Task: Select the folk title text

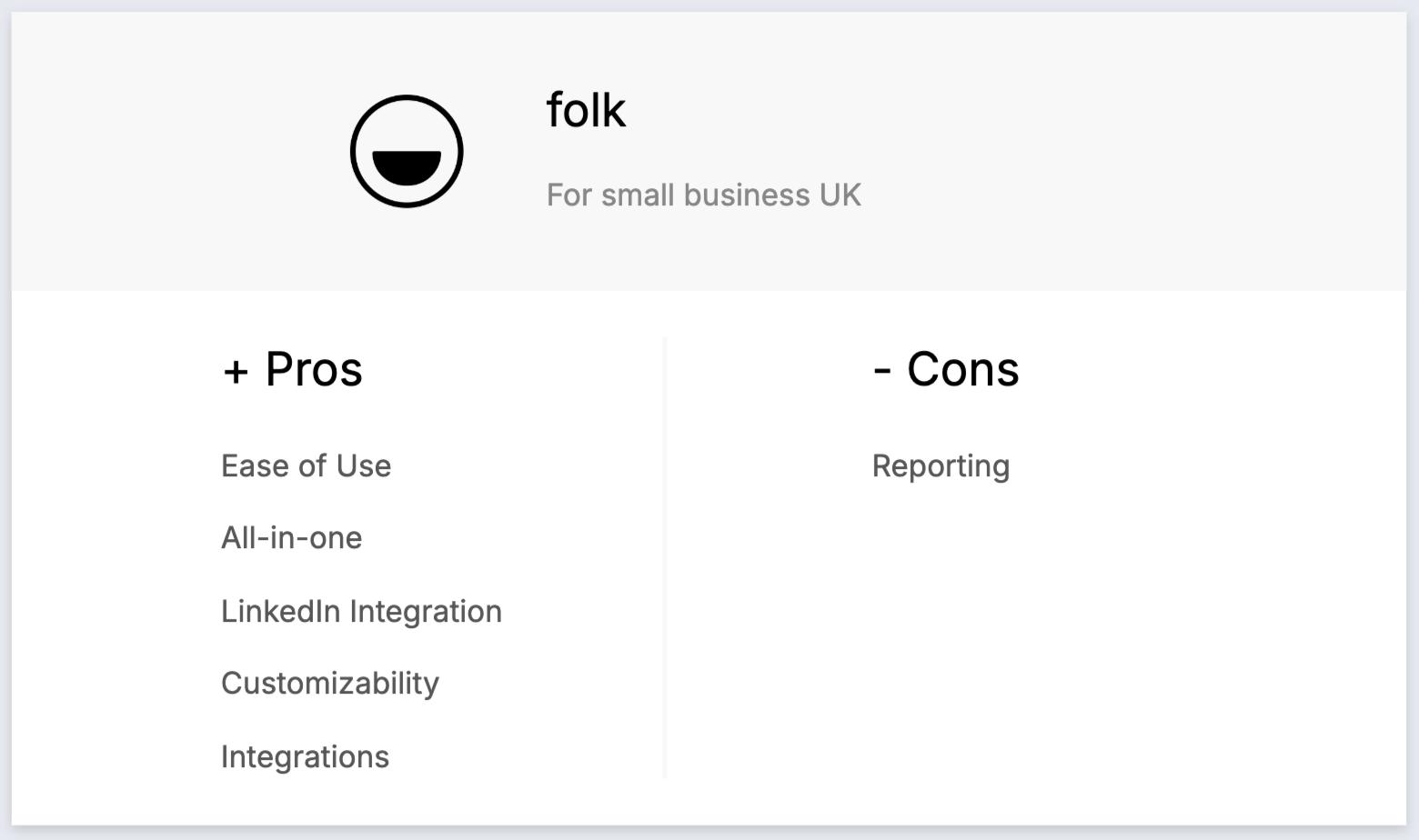Action: pyautogui.click(x=586, y=110)
